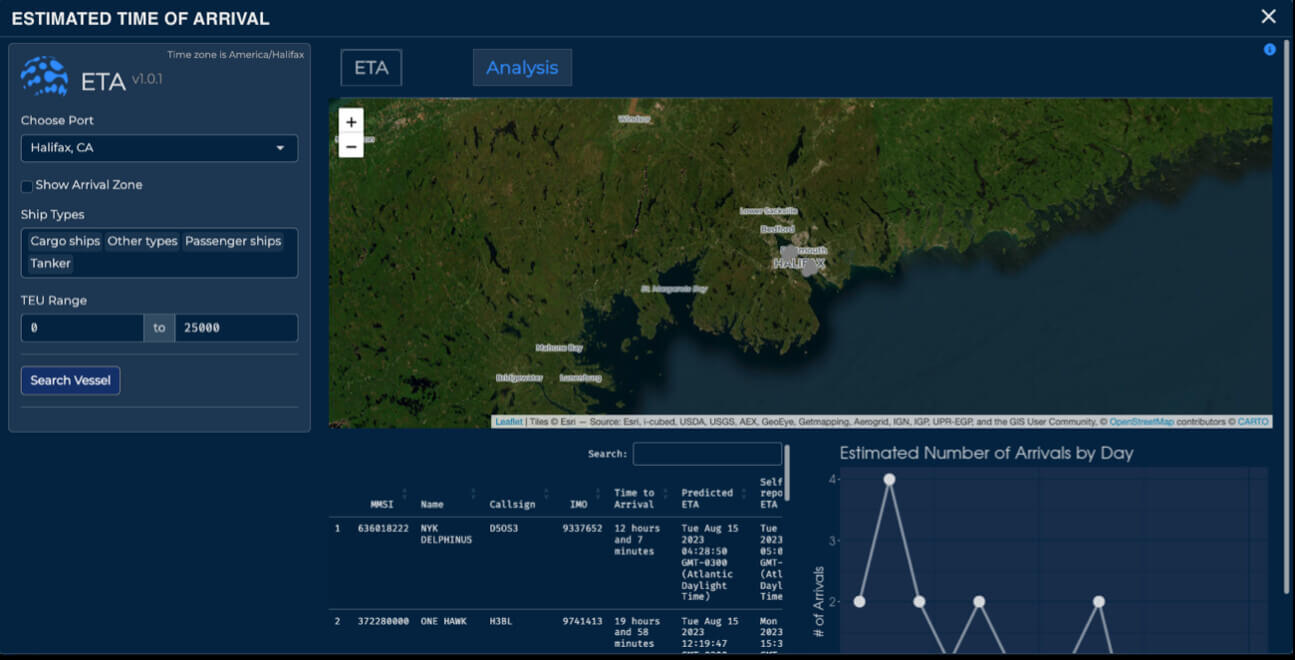Select the Cargo ships tag
The height and width of the screenshot is (660, 1295).
(65, 241)
